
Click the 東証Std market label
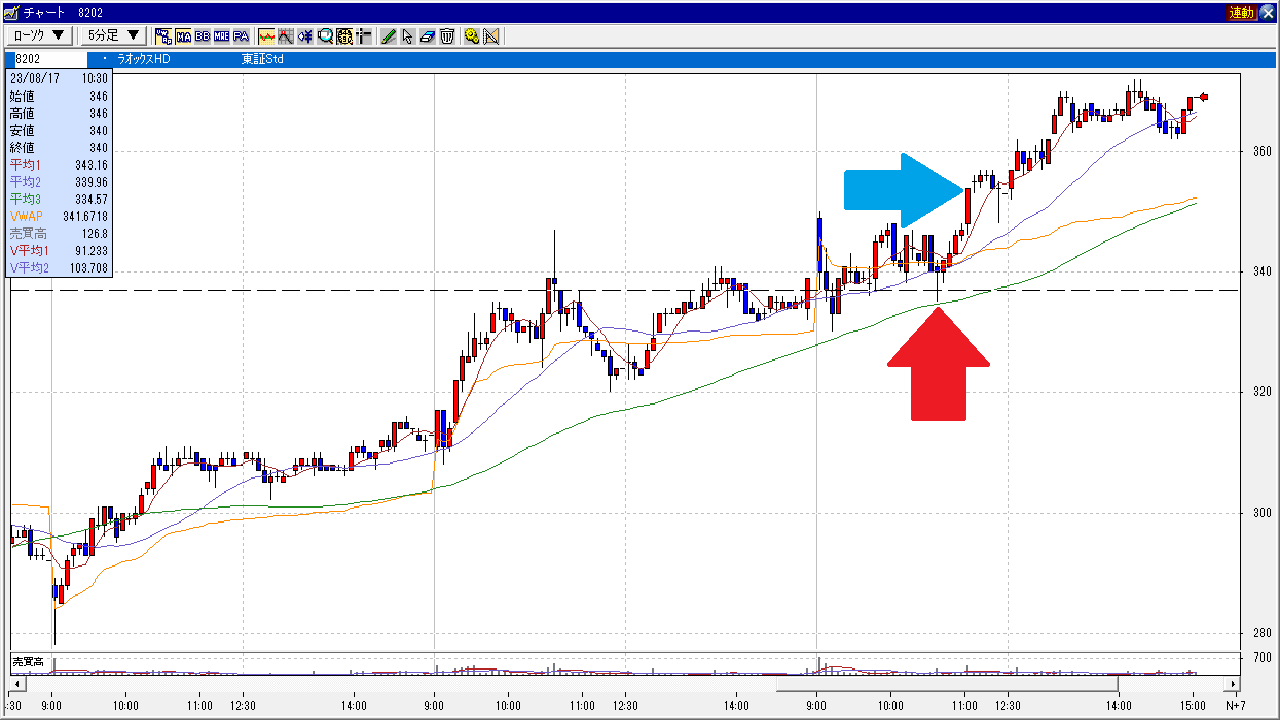(263, 59)
